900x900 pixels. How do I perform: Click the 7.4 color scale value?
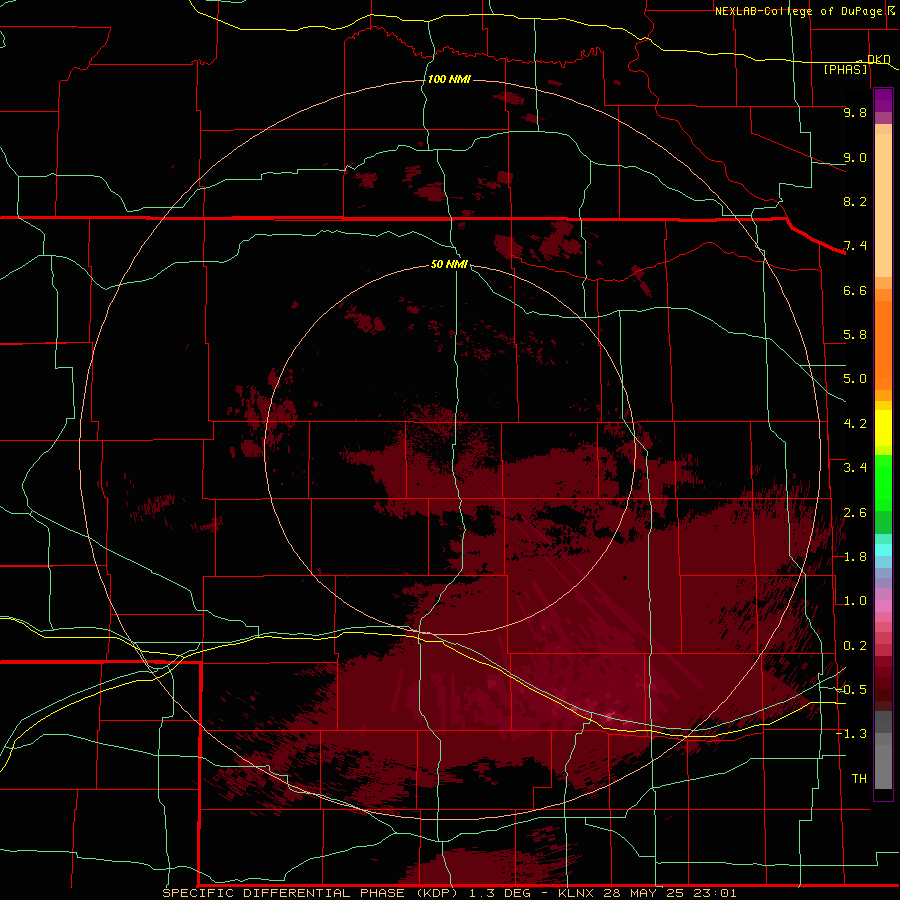click(855, 246)
